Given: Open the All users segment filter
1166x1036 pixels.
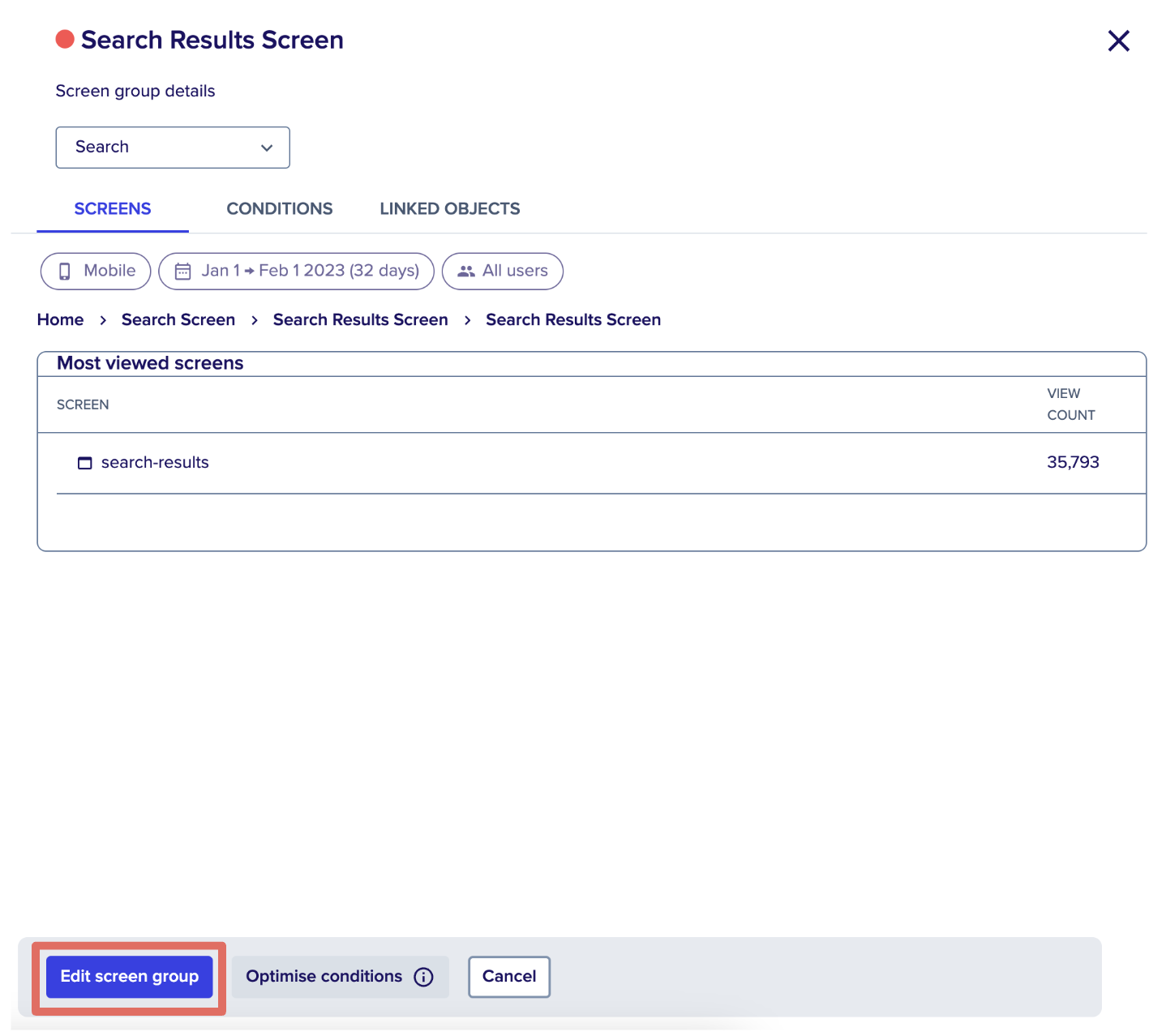Looking at the screenshot, I should click(503, 271).
